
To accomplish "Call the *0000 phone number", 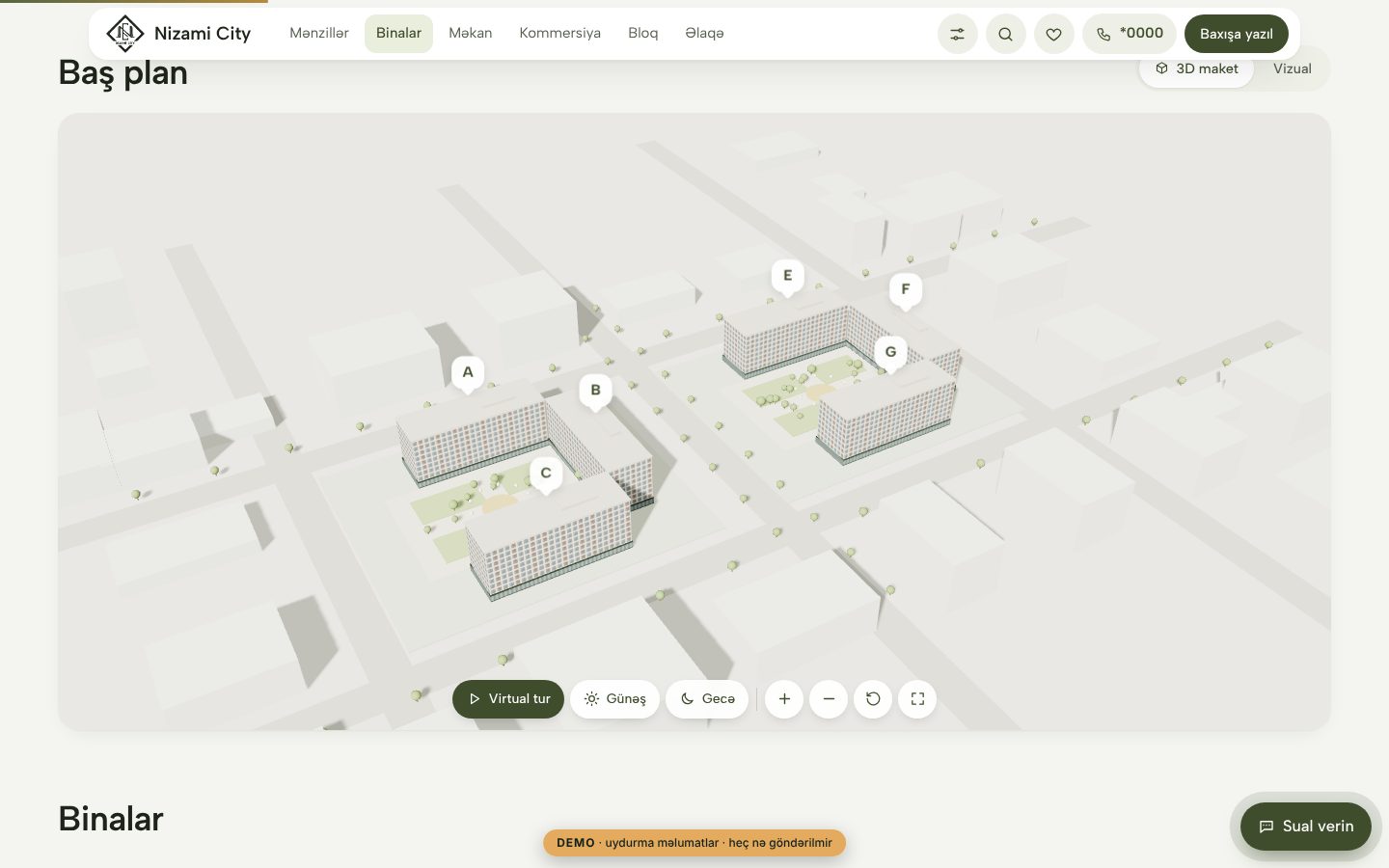I will (1130, 34).
